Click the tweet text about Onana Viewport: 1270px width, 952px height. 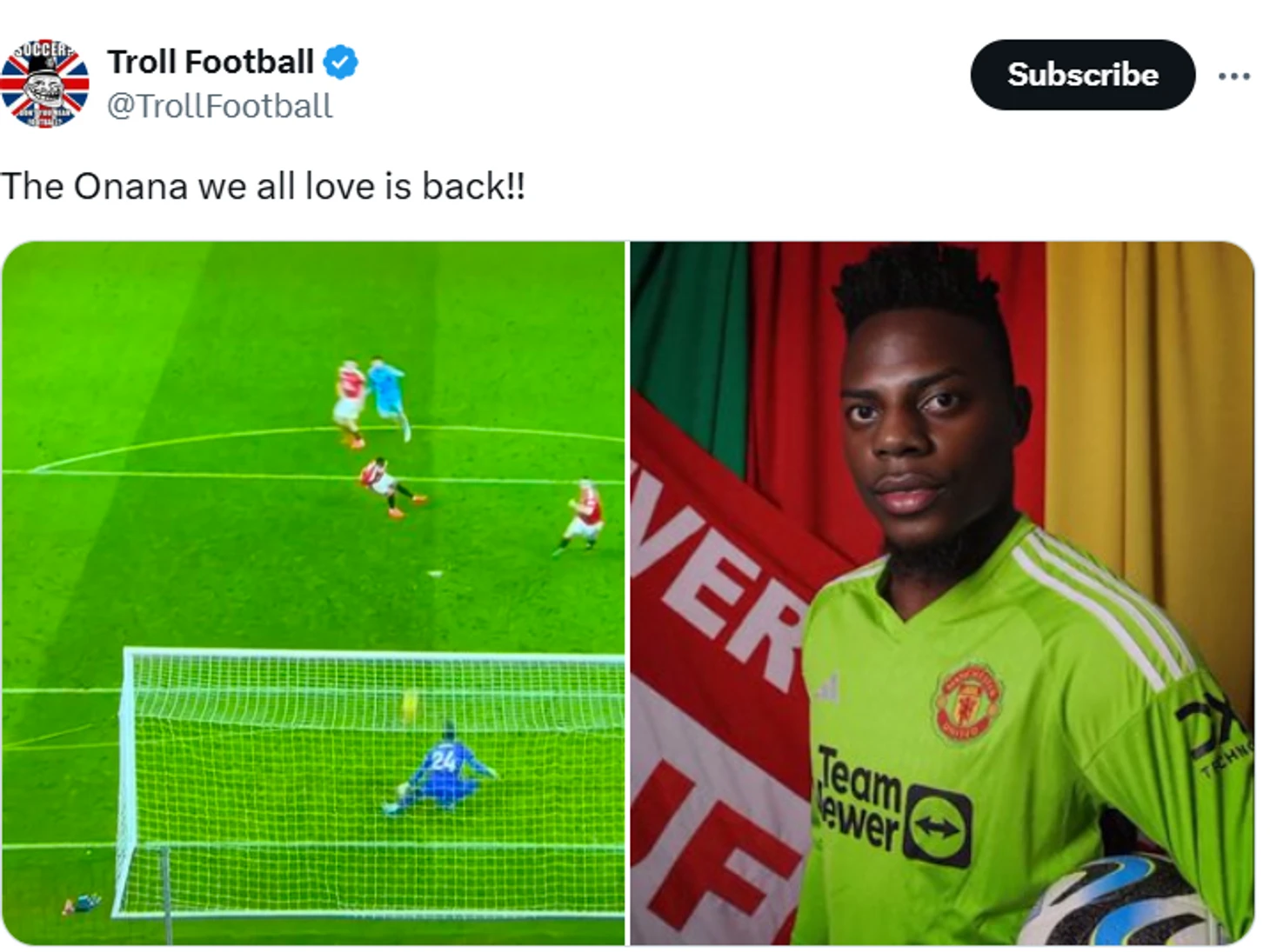pos(263,186)
